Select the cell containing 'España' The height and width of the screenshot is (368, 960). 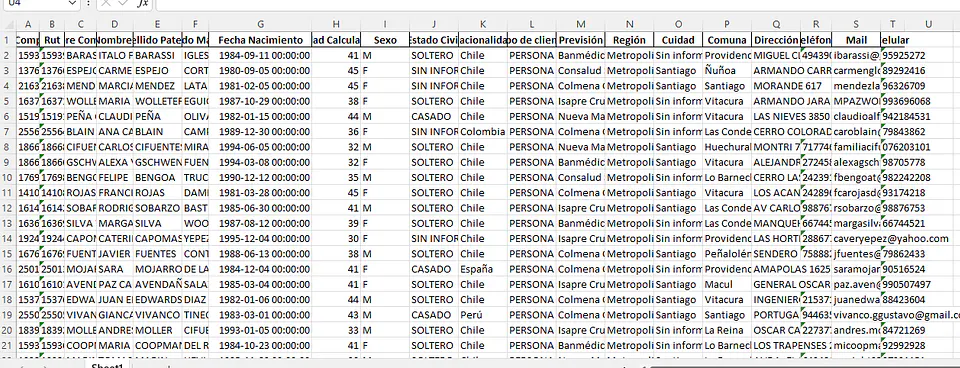click(483, 269)
